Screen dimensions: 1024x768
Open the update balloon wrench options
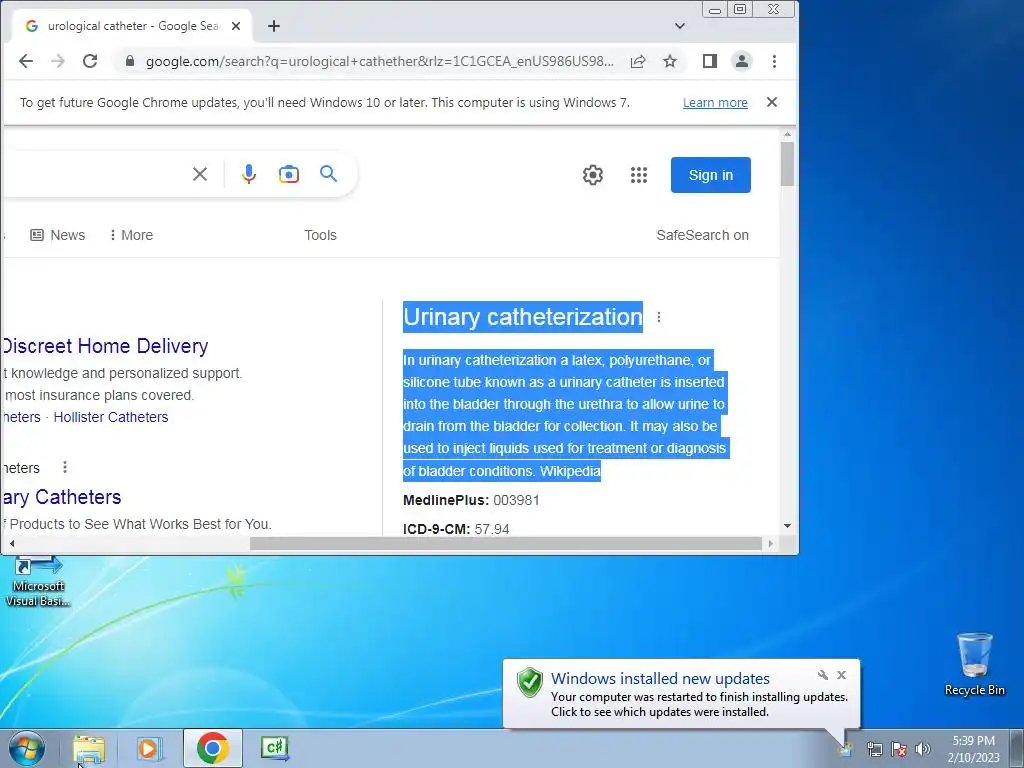(823, 675)
